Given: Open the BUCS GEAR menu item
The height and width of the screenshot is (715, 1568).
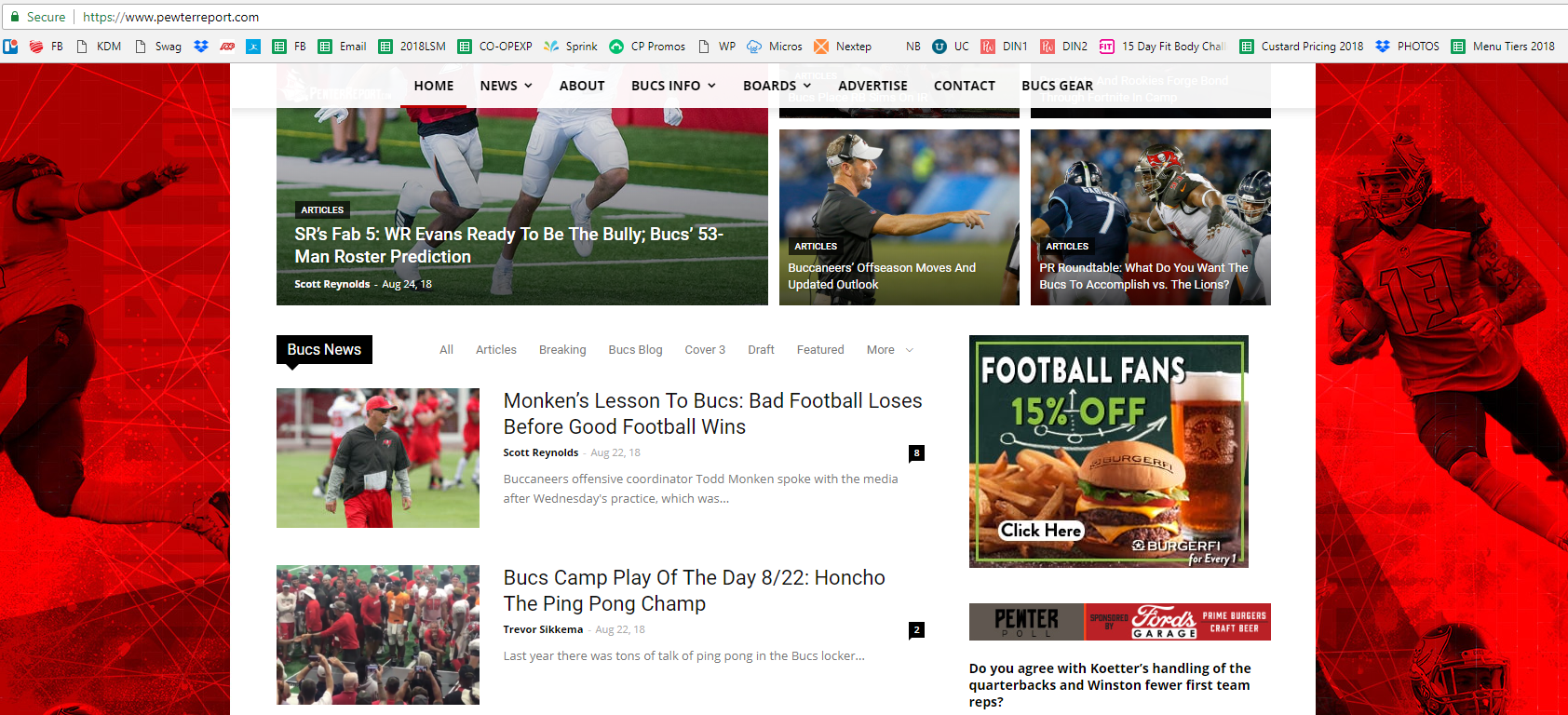Looking at the screenshot, I should [1058, 86].
